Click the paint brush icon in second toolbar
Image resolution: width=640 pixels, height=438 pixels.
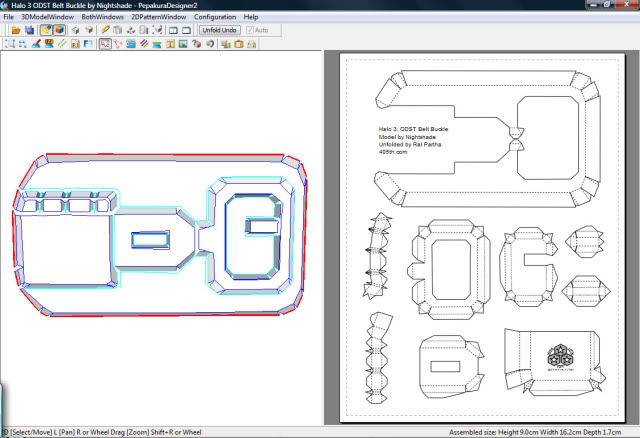[35, 43]
